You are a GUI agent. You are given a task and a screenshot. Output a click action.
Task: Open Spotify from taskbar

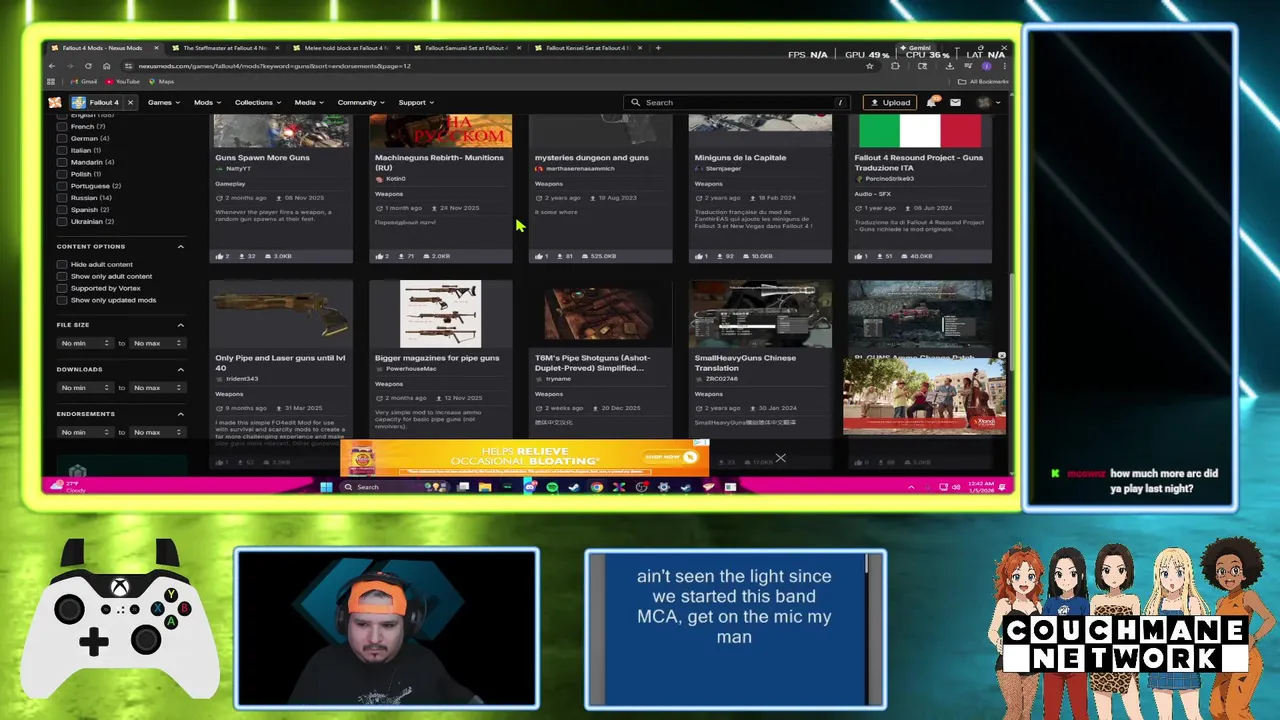point(552,487)
